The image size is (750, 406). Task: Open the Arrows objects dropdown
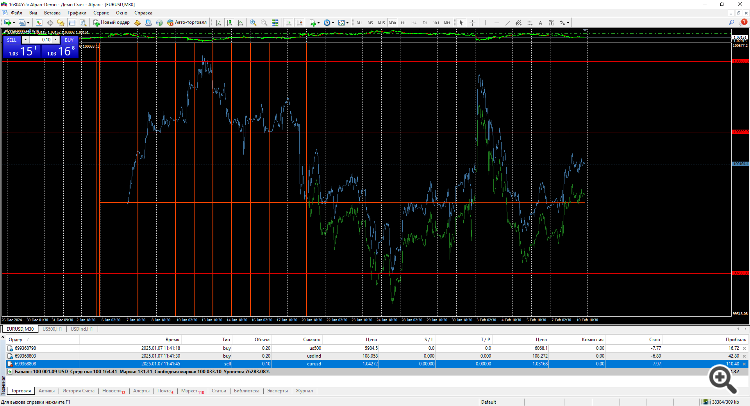pyautogui.click(x=564, y=22)
